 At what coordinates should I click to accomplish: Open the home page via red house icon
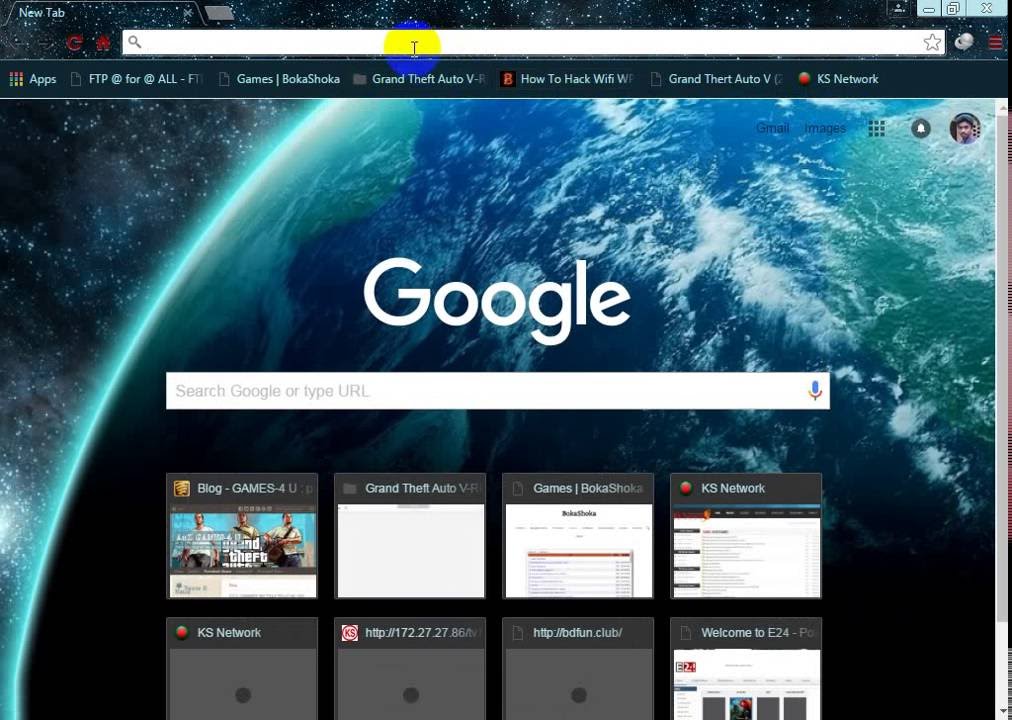click(103, 43)
